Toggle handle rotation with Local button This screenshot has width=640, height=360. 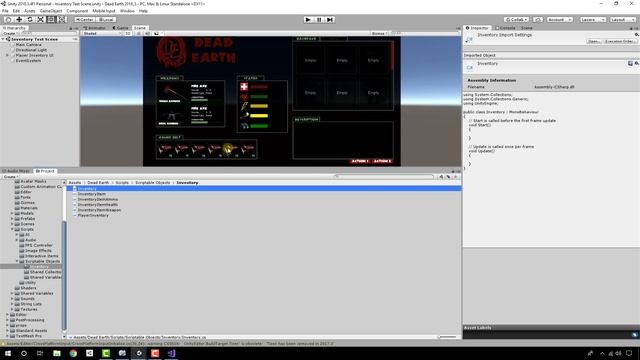coord(106,20)
